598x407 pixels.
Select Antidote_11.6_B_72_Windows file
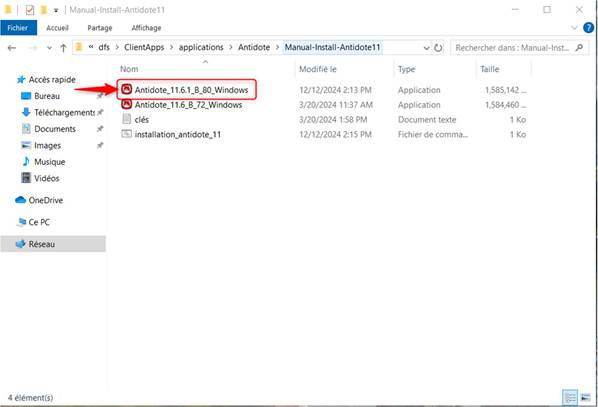pos(188,105)
